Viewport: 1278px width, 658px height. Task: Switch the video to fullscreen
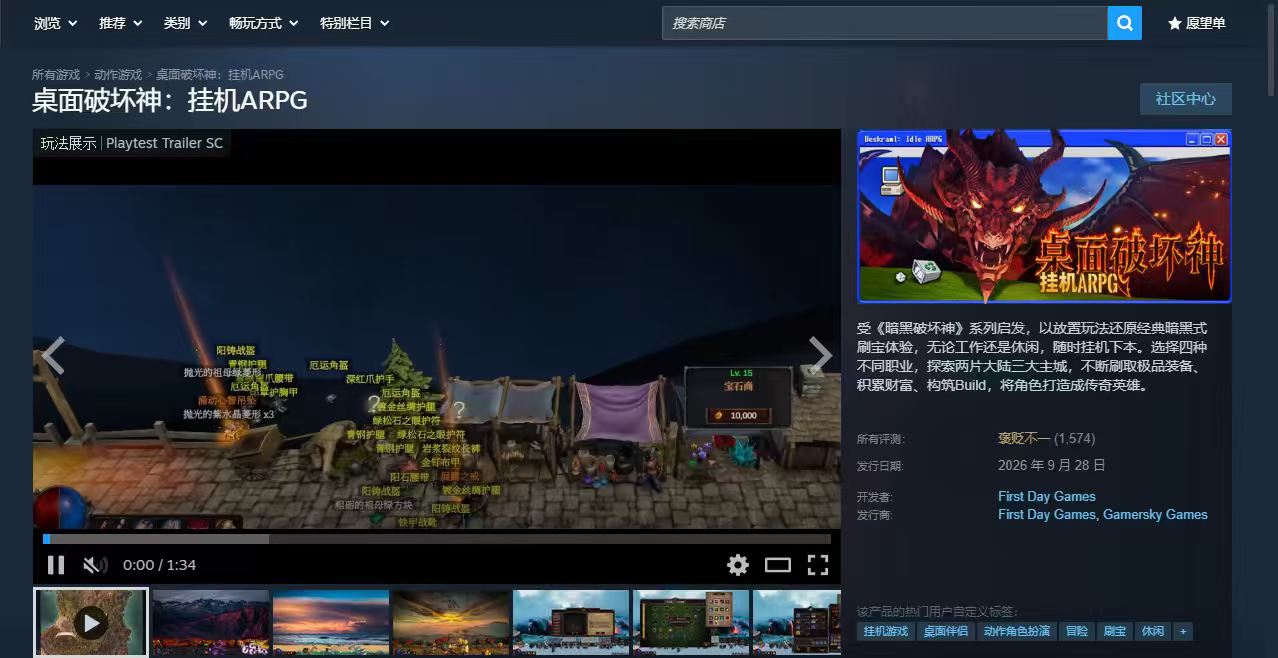[818, 565]
